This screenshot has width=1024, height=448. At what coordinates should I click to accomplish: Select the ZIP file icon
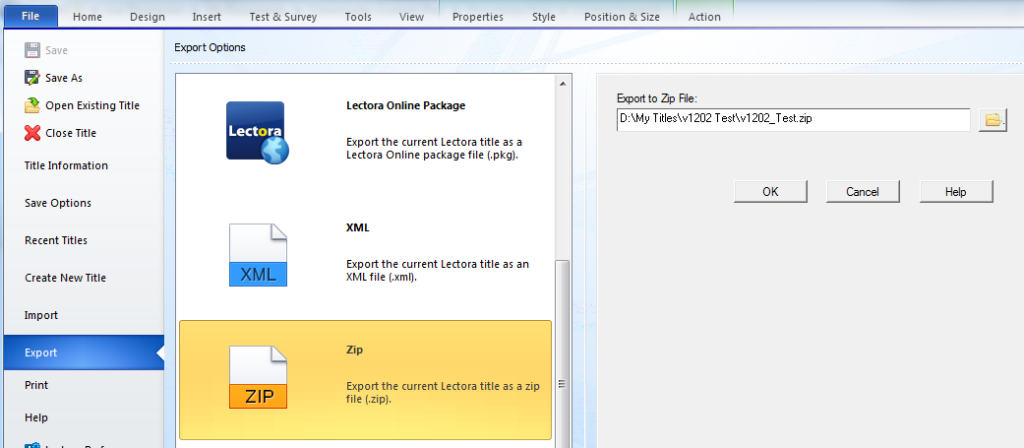point(258,377)
